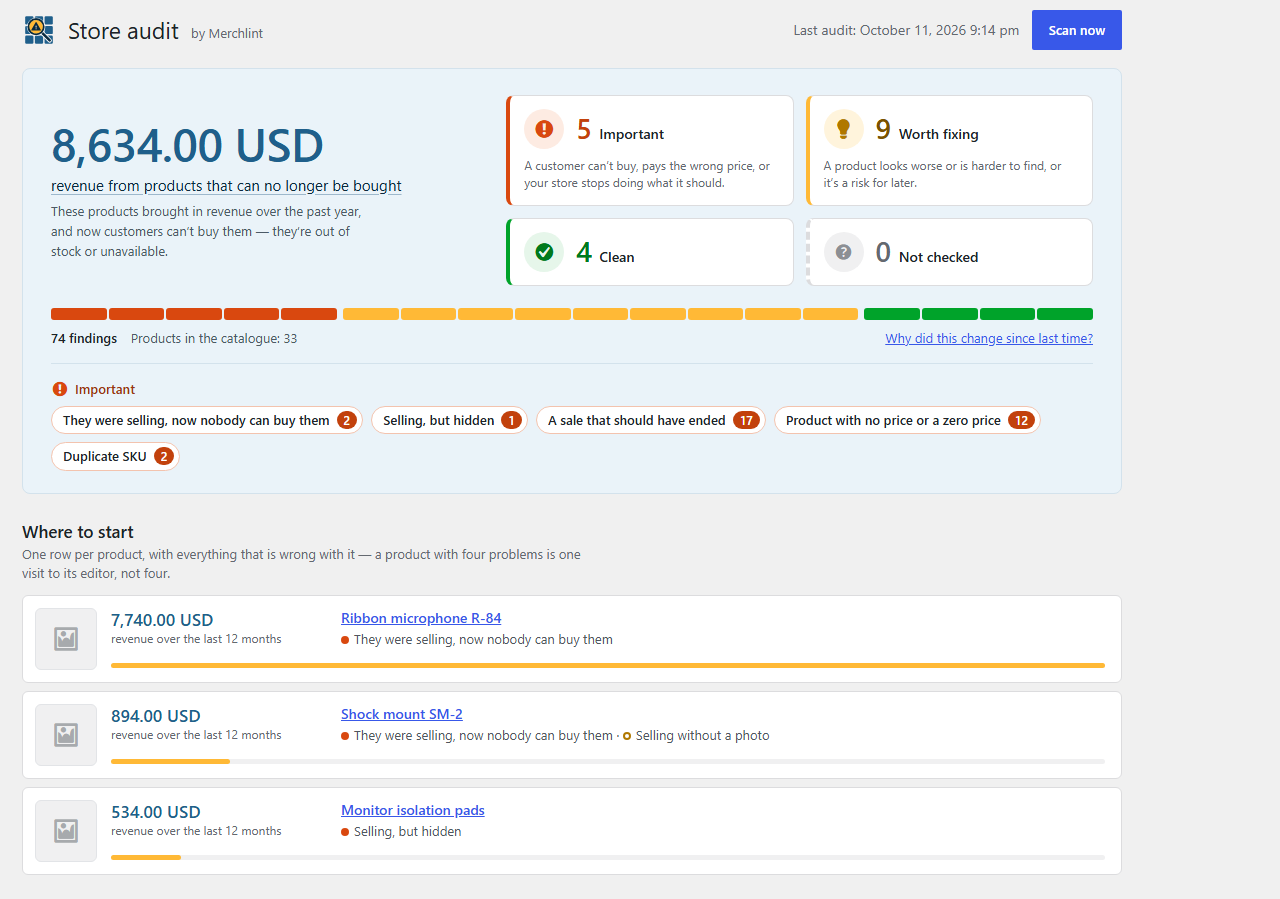Click the first orange segment of the findings bar
Image resolution: width=1280 pixels, height=899 pixels.
(x=370, y=314)
